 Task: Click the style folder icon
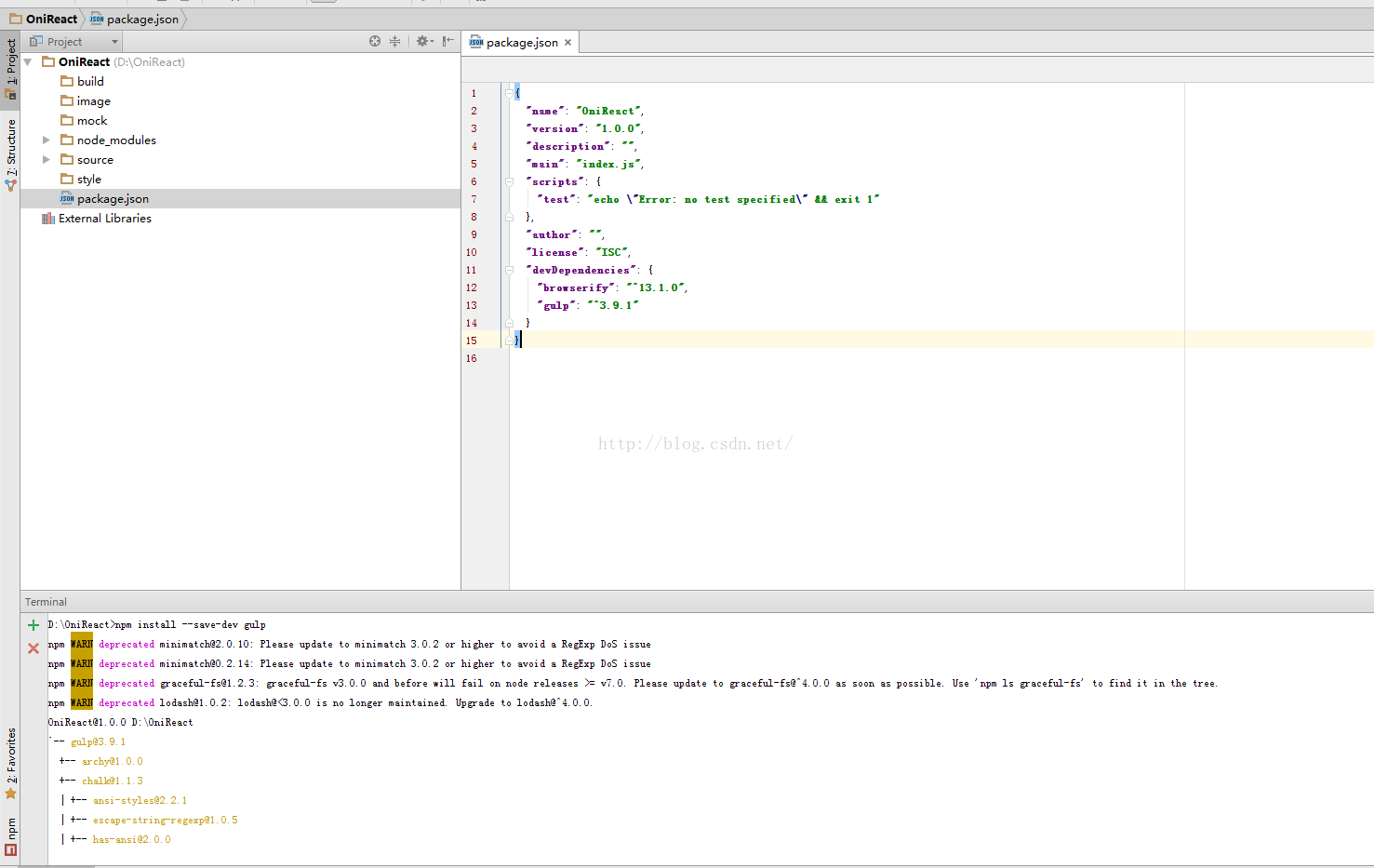click(x=67, y=179)
